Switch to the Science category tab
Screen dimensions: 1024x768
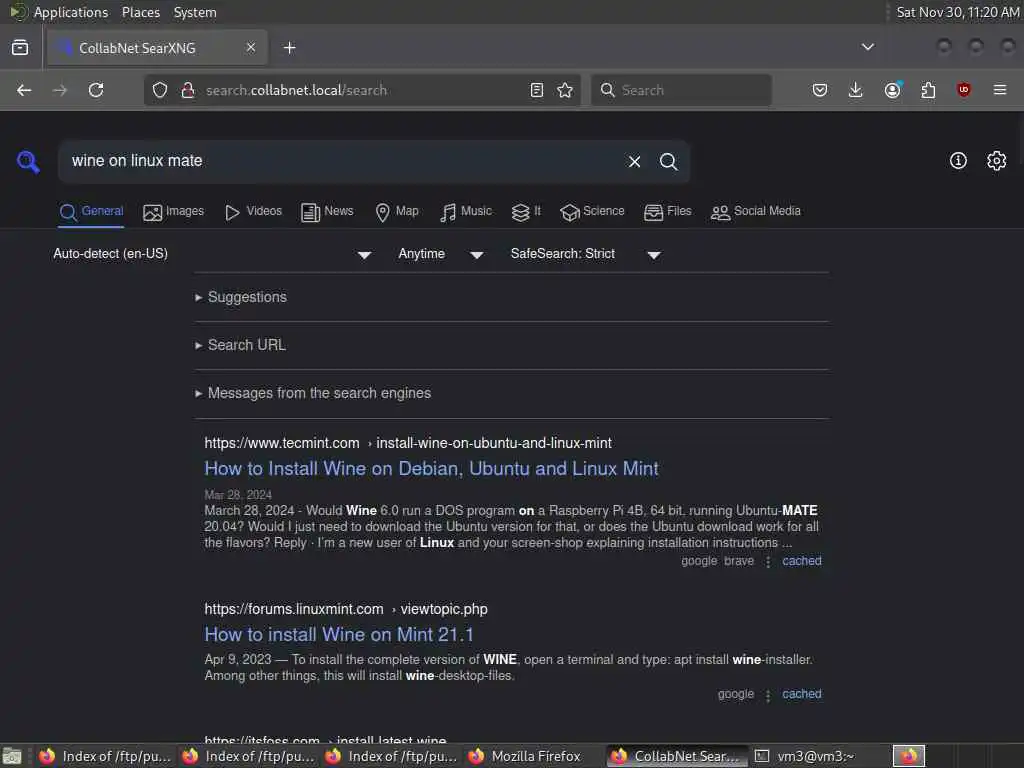point(592,212)
